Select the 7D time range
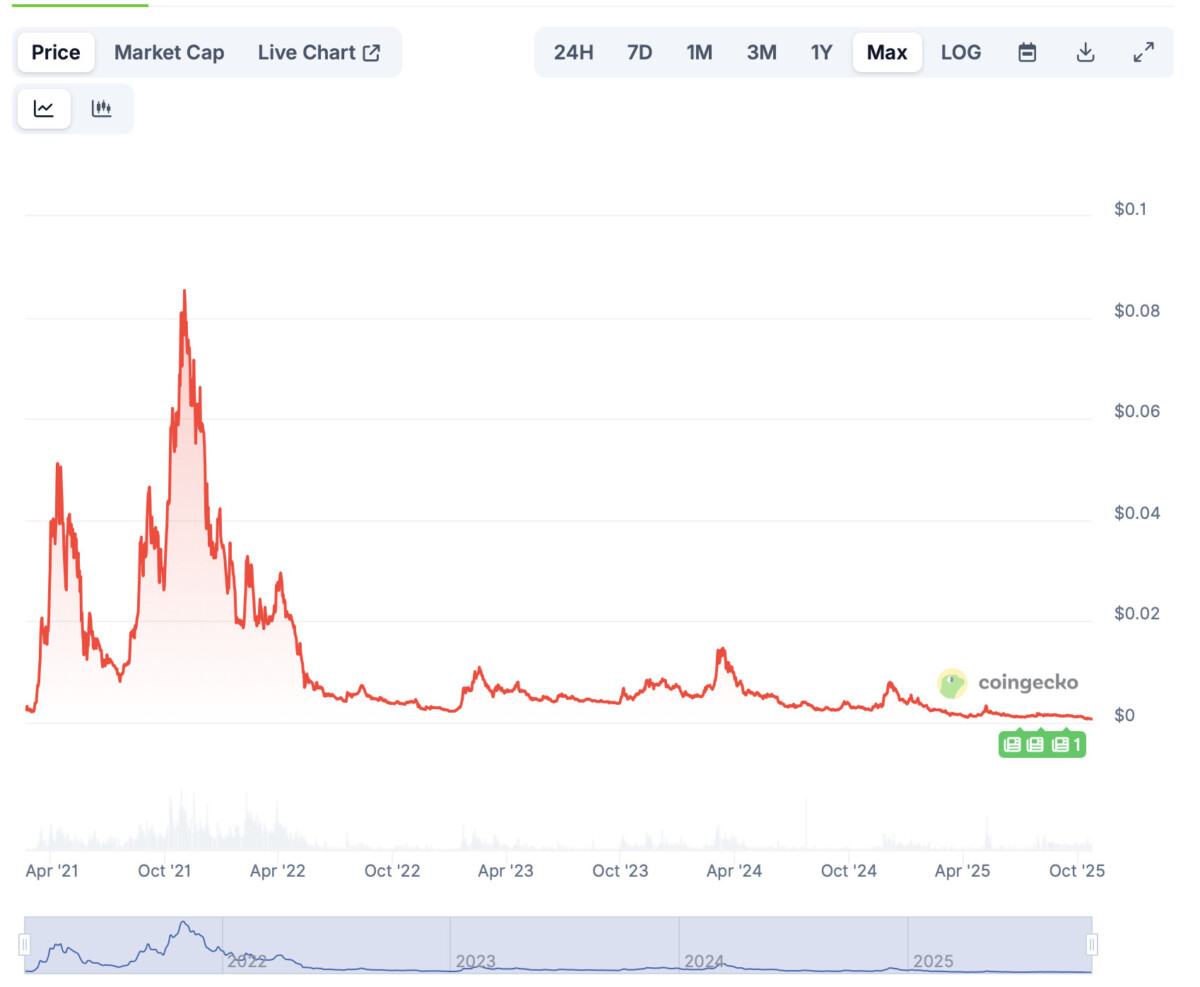Screen dimensions: 1200x987 click(x=639, y=53)
